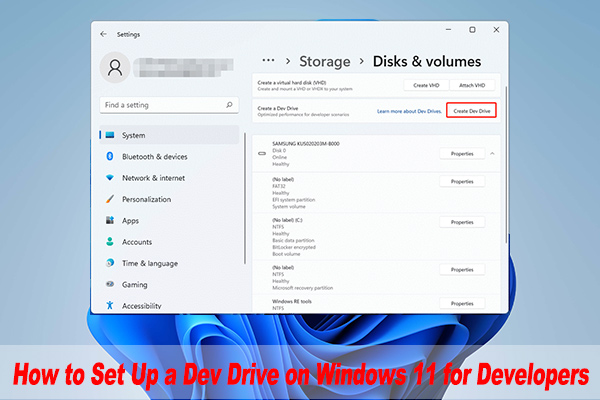Open Properties for Microsoft recovery partition
Screen dimensions: 600x400
(462, 269)
